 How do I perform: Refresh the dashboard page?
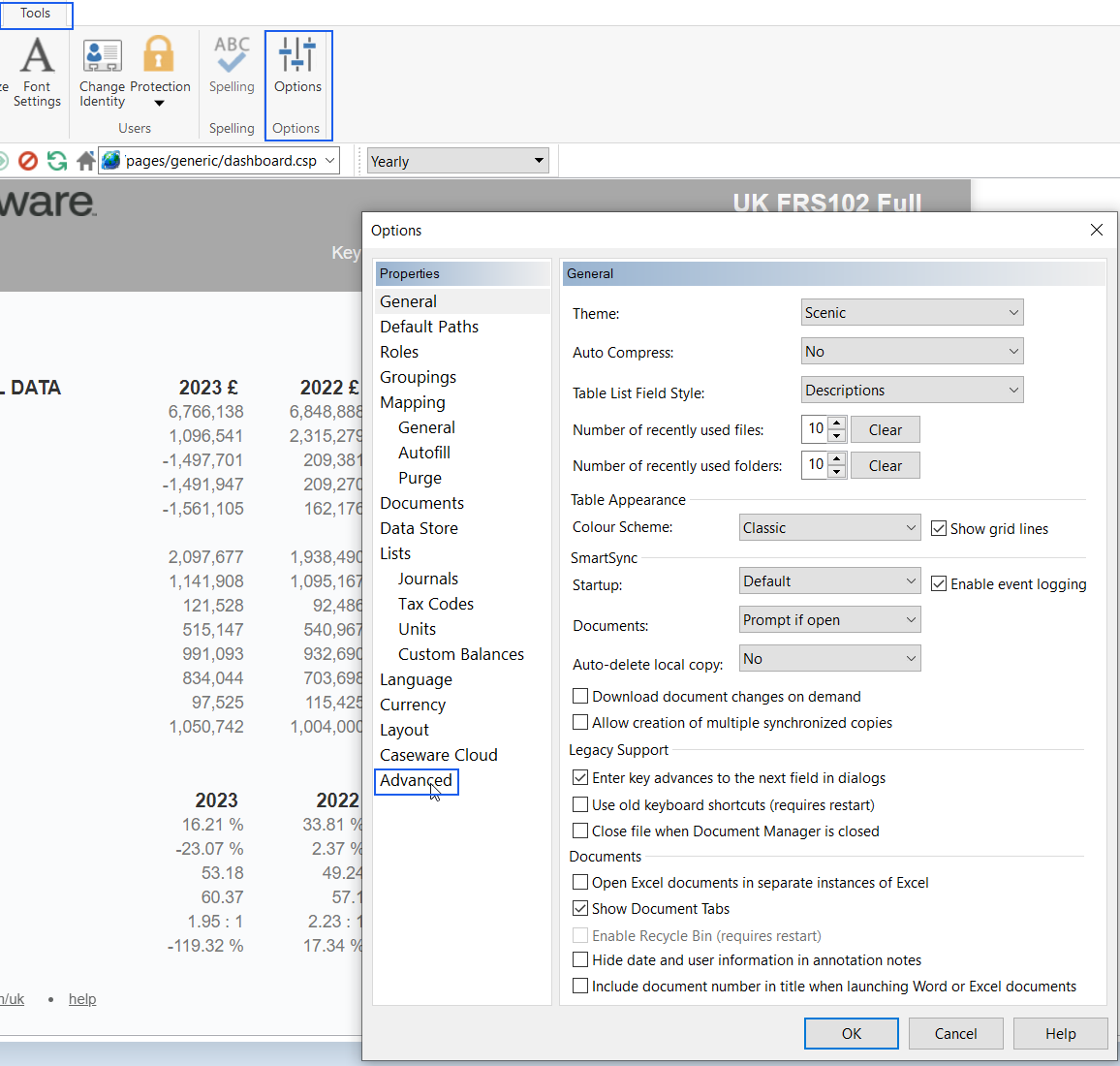[56, 160]
